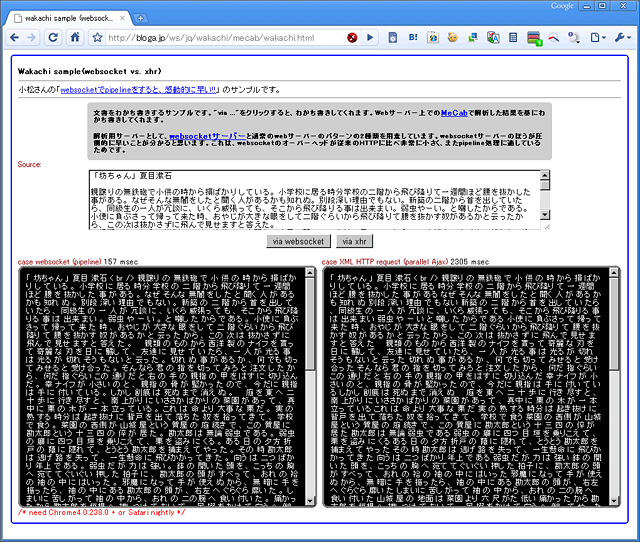Screen dimensions: 640x542
Task: Click the 'need Chrome4.0.238.0' footer note
Action: 101,513
